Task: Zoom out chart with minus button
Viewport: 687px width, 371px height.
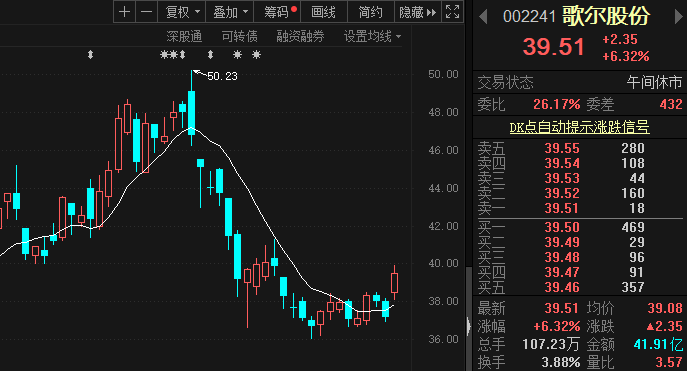Action: coord(146,12)
